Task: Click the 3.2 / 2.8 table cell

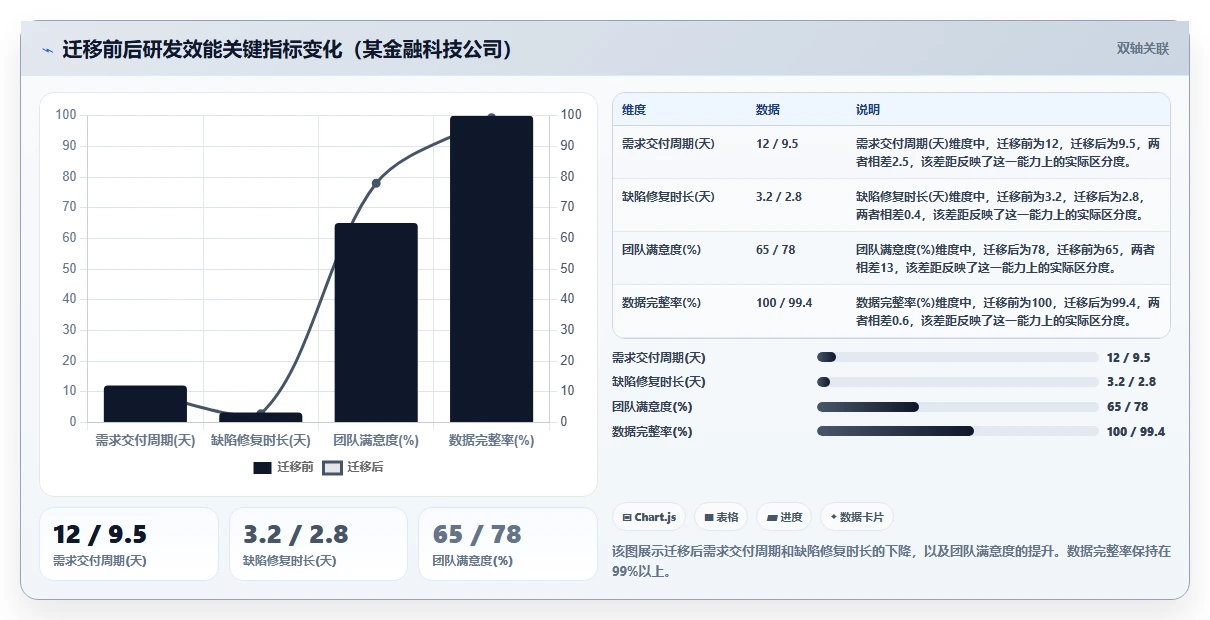Action: [779, 197]
